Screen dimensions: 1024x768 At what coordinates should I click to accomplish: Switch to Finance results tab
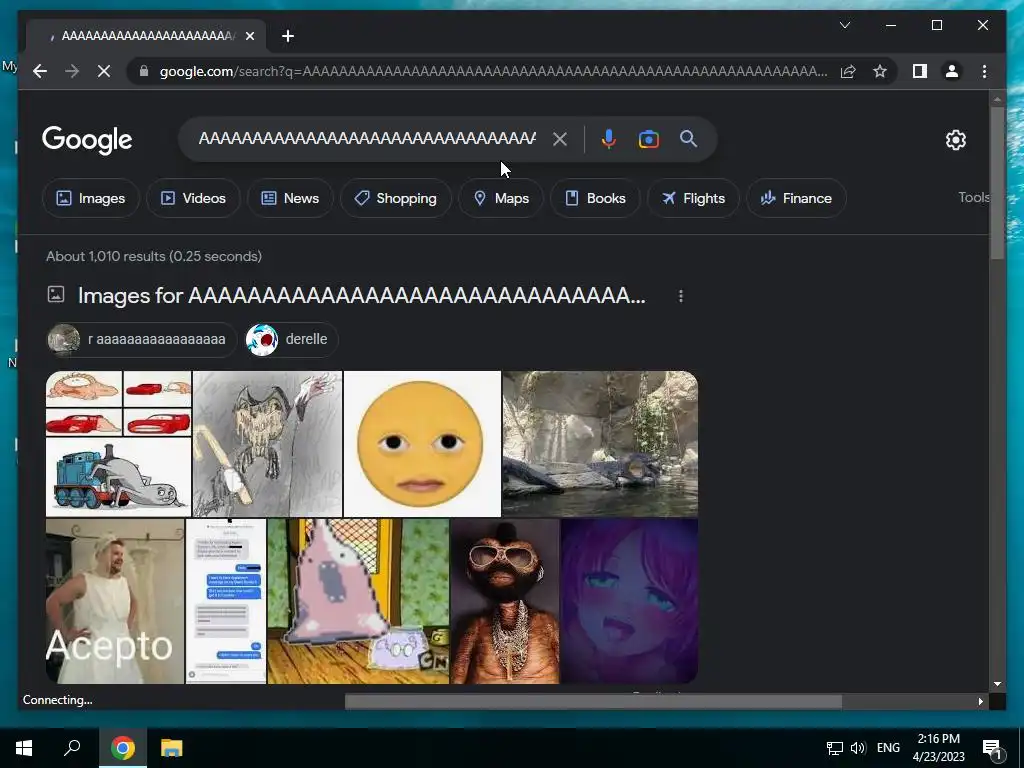[x=796, y=198]
